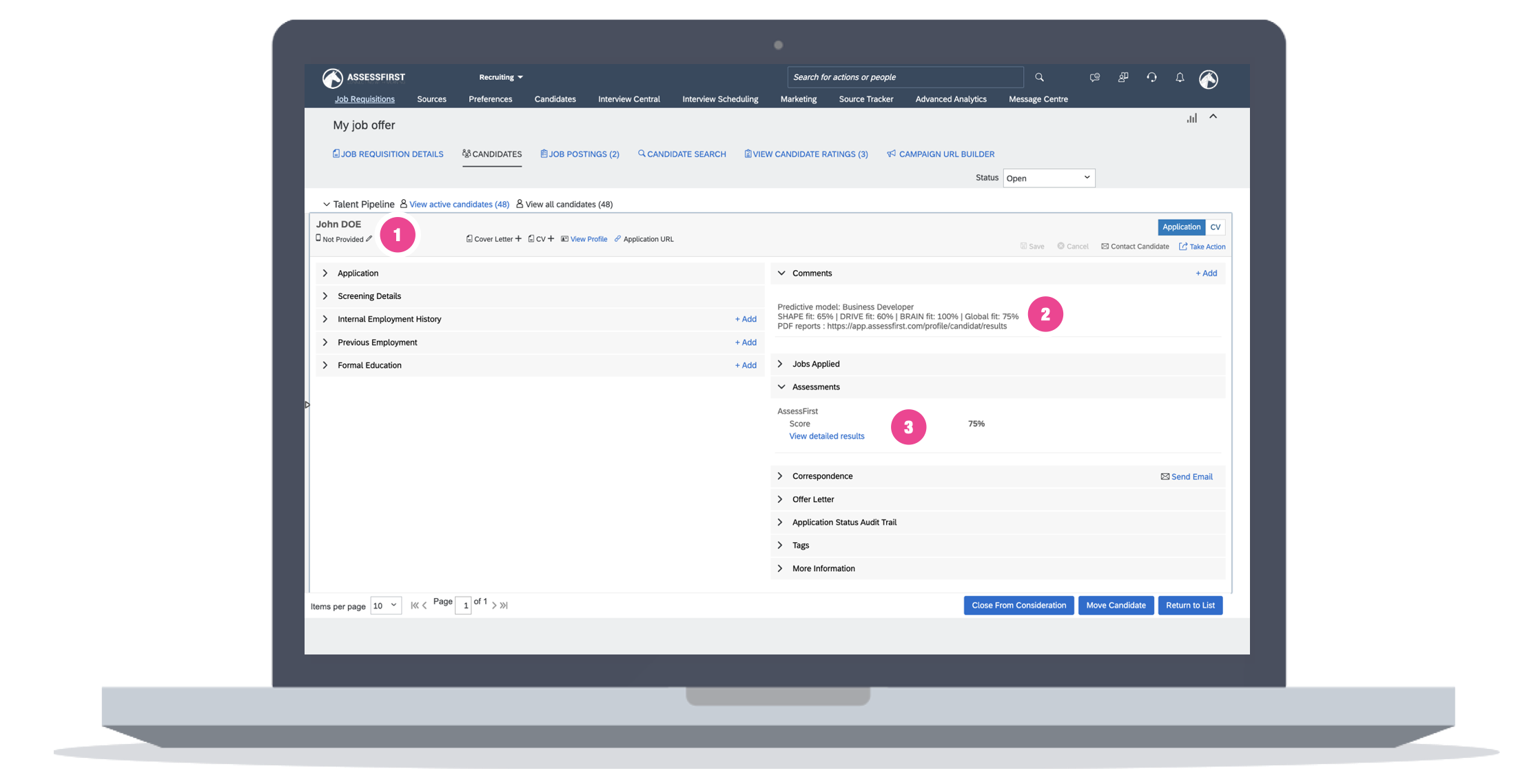Click the headset support icon
The image size is (1538, 784).
click(1151, 77)
